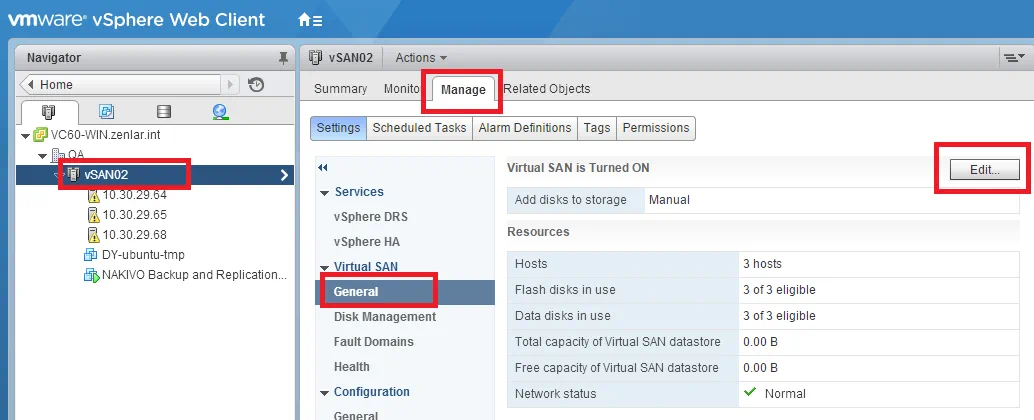Open the navigation history icon

256,85
